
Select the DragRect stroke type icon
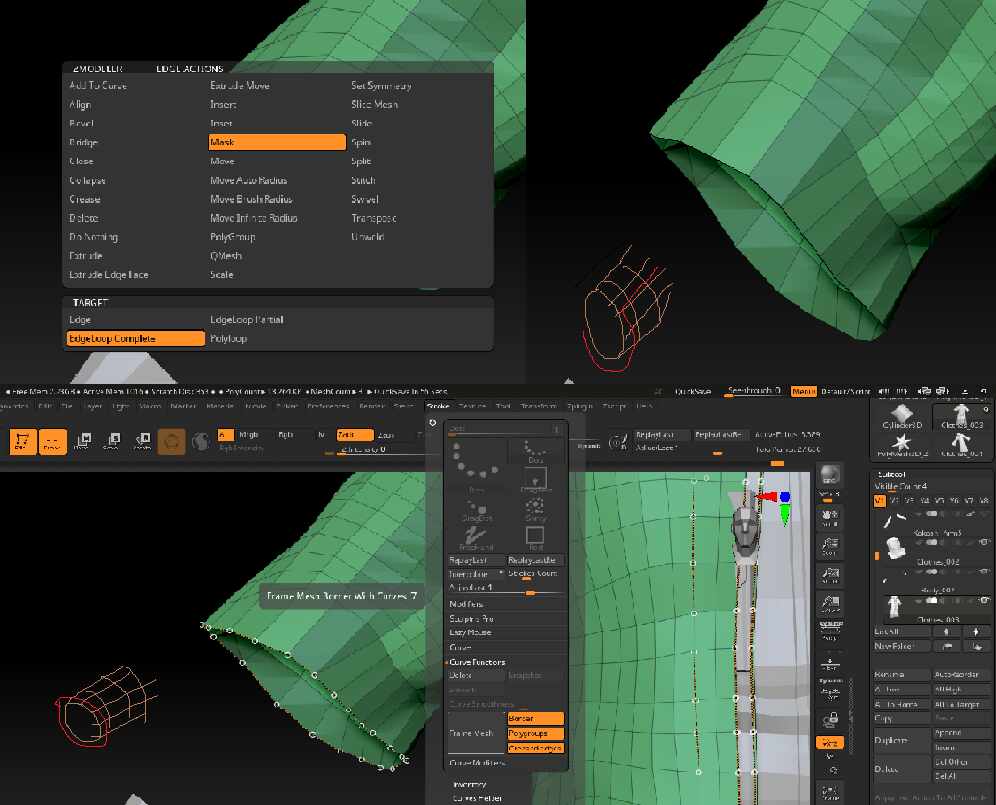535,480
